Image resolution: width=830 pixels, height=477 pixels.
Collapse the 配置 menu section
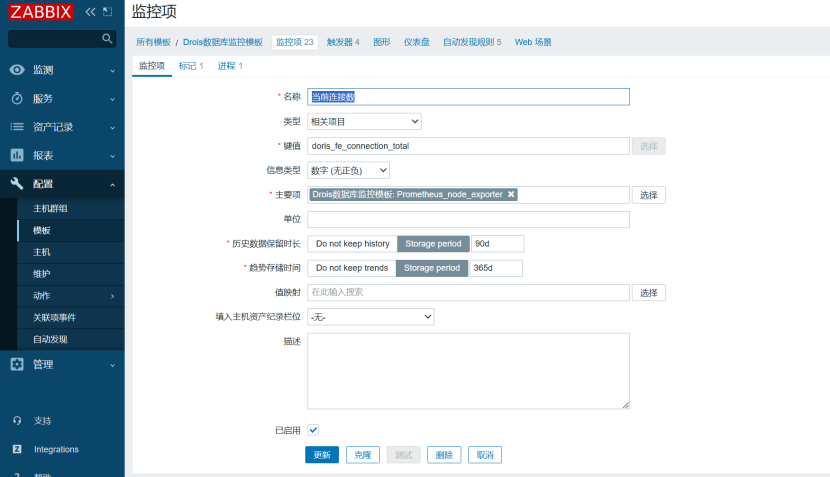(x=112, y=185)
